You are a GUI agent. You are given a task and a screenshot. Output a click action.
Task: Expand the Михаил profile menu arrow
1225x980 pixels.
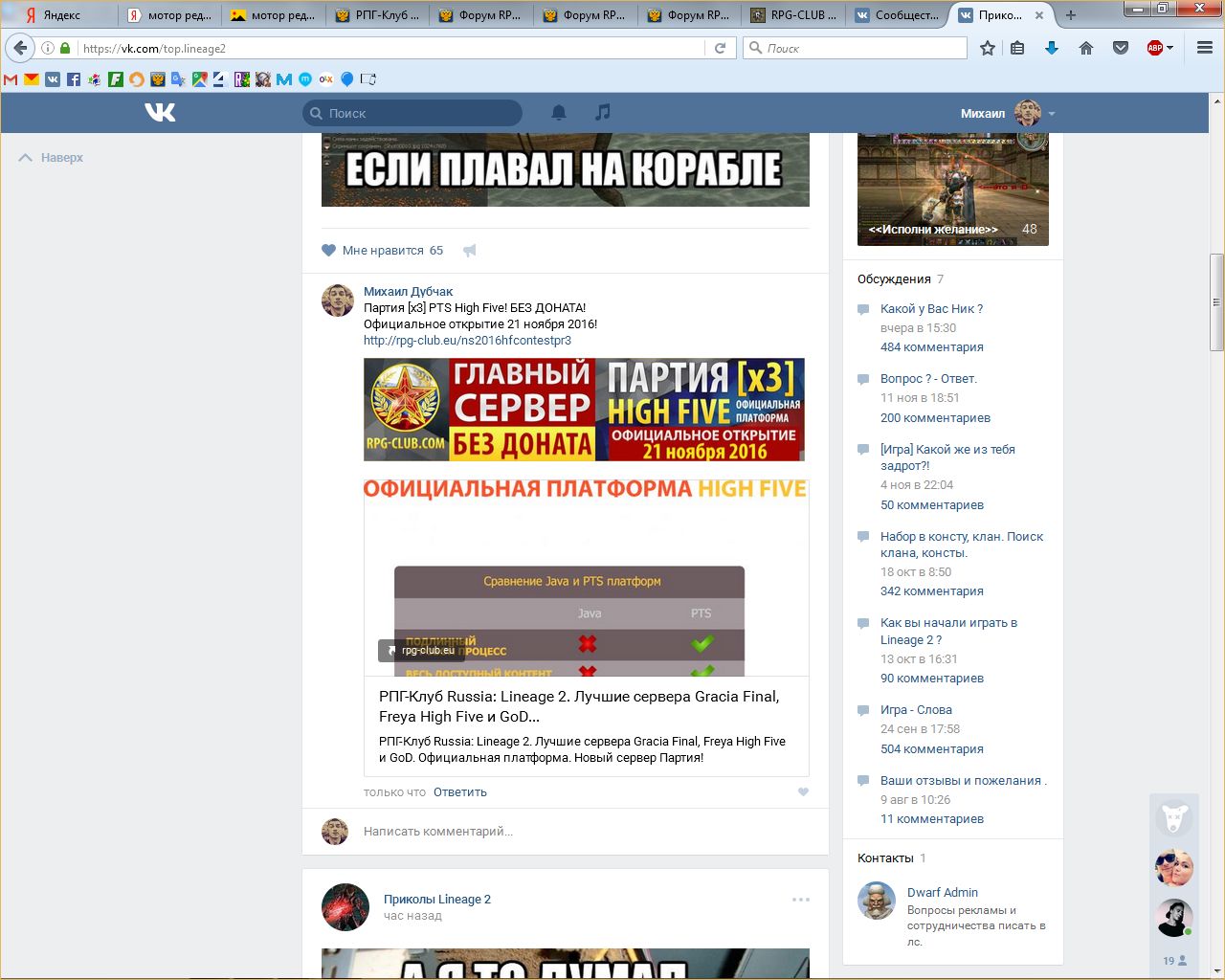point(1052,114)
